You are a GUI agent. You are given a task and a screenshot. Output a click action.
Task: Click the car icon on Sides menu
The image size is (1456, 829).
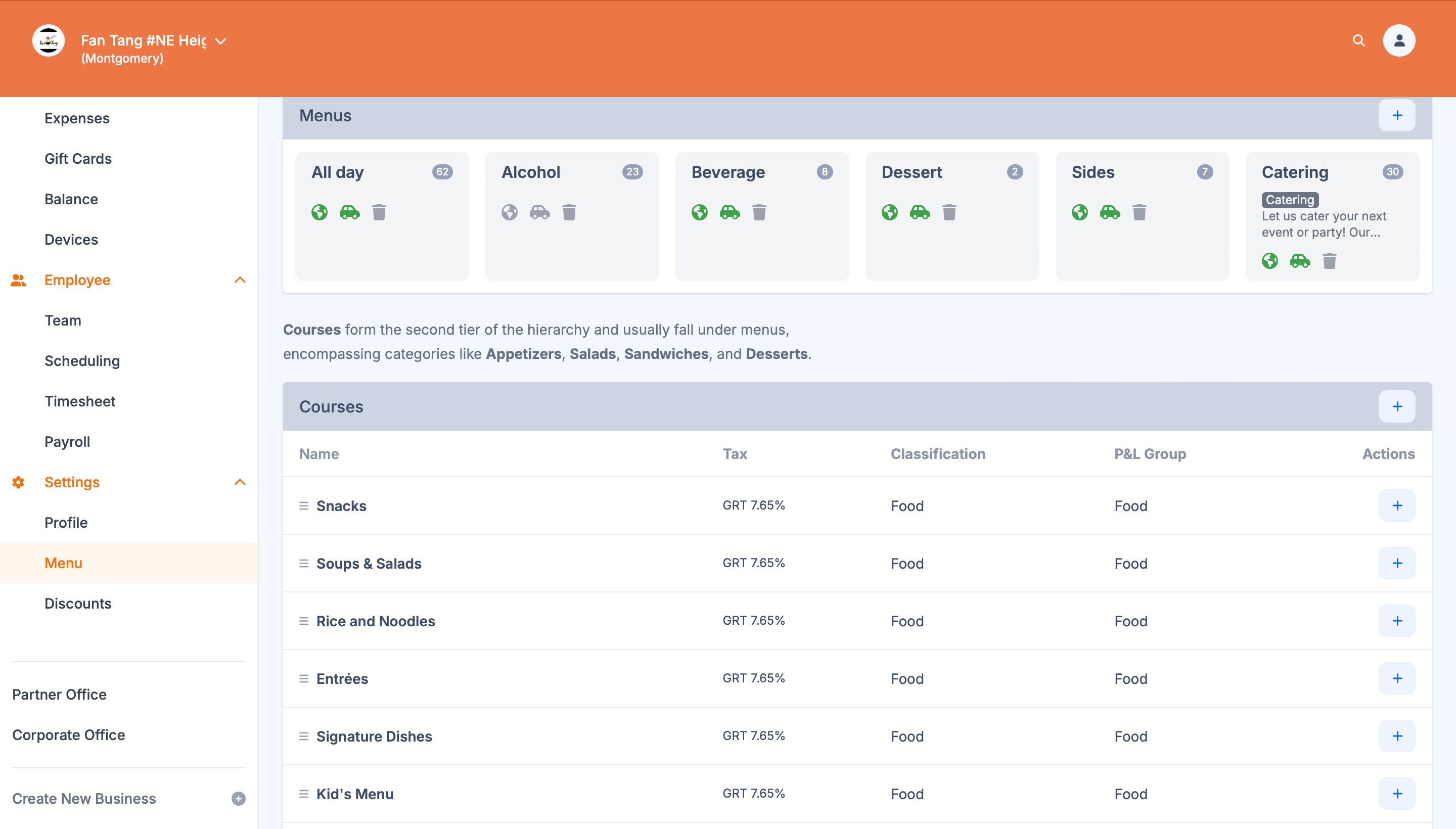[1109, 212]
